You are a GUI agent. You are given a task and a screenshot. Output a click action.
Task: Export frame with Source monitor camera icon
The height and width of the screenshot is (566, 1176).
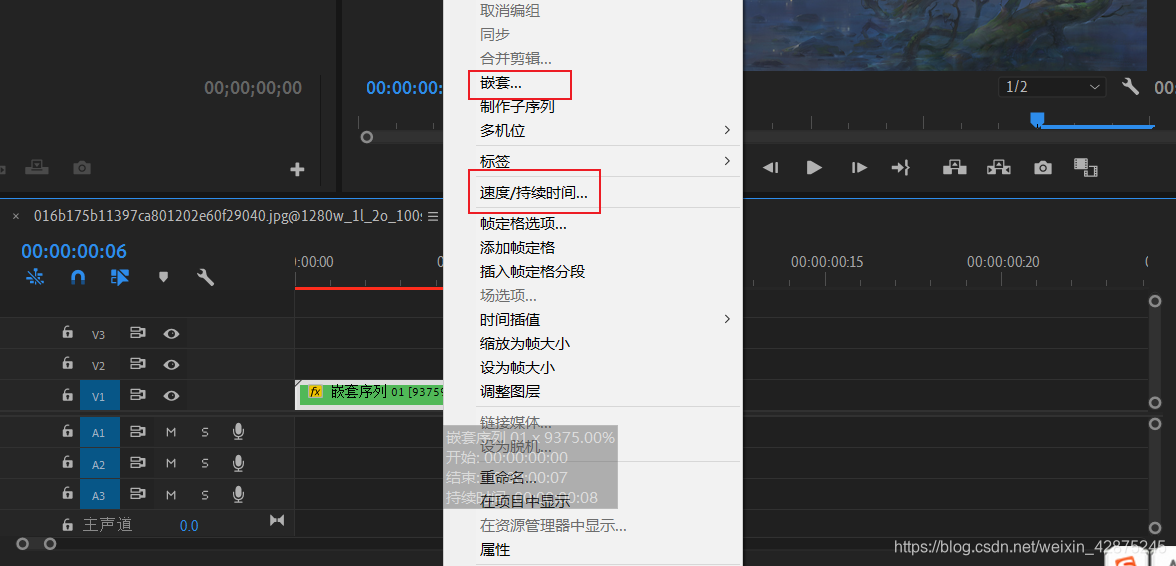coord(82,168)
